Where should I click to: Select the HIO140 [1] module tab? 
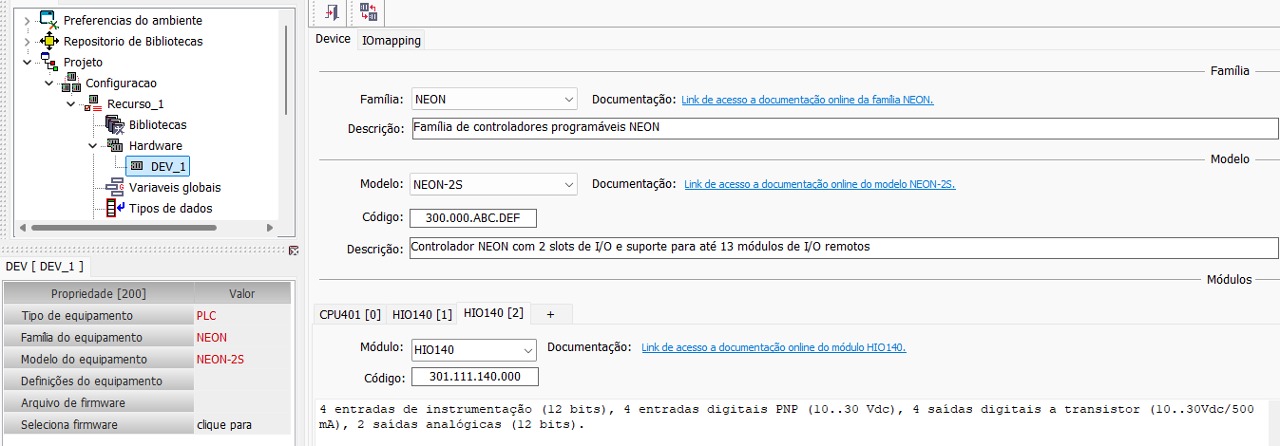pos(422,314)
